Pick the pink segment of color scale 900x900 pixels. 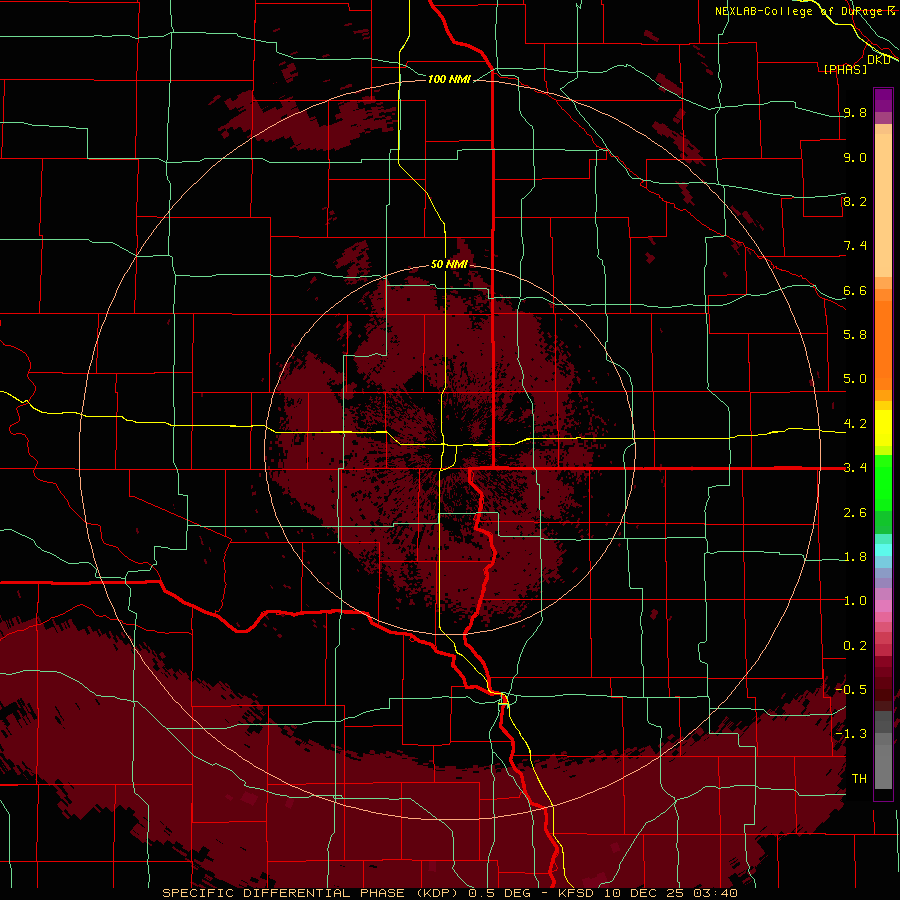tap(883, 606)
